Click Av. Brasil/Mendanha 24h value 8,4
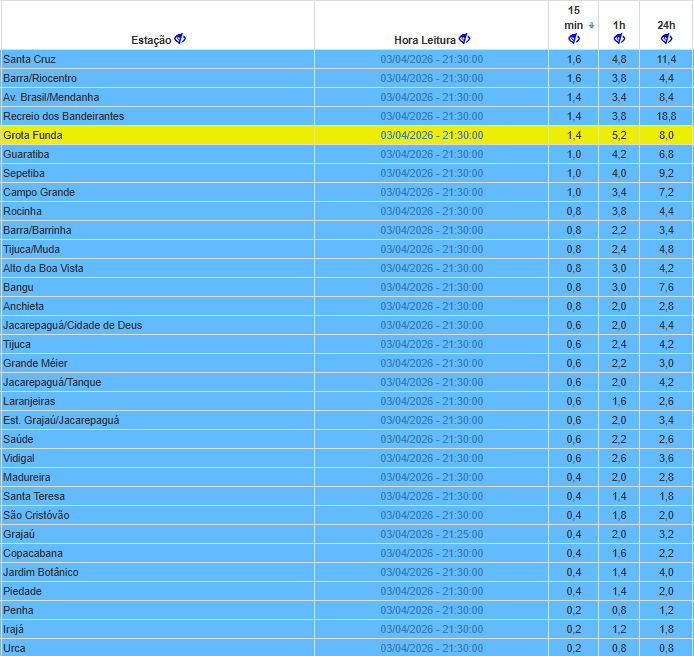 click(x=666, y=97)
